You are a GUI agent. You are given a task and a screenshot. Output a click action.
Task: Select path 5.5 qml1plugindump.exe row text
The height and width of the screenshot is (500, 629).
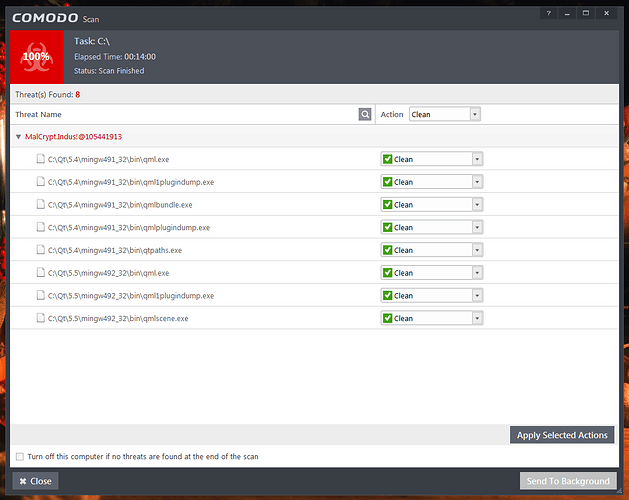coord(131,296)
